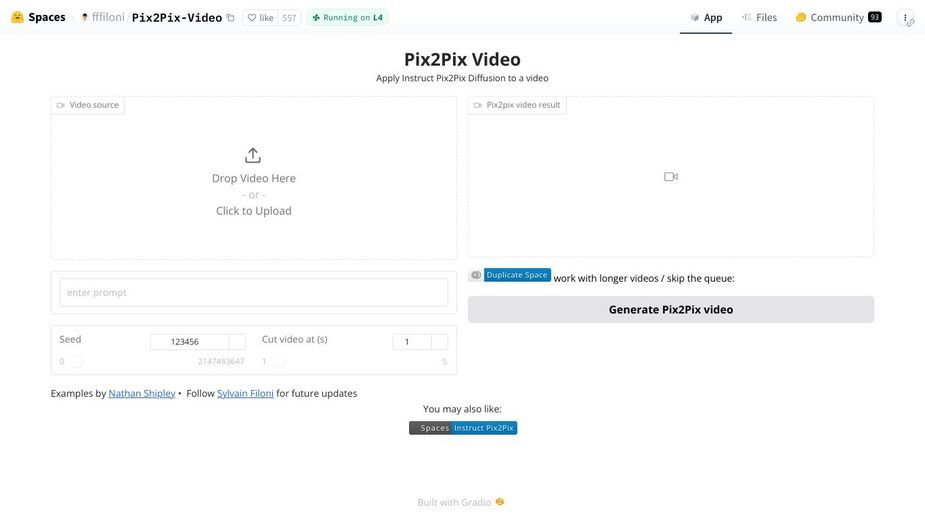925x520 pixels.
Task: Switch to the Files tab
Action: coord(759,18)
